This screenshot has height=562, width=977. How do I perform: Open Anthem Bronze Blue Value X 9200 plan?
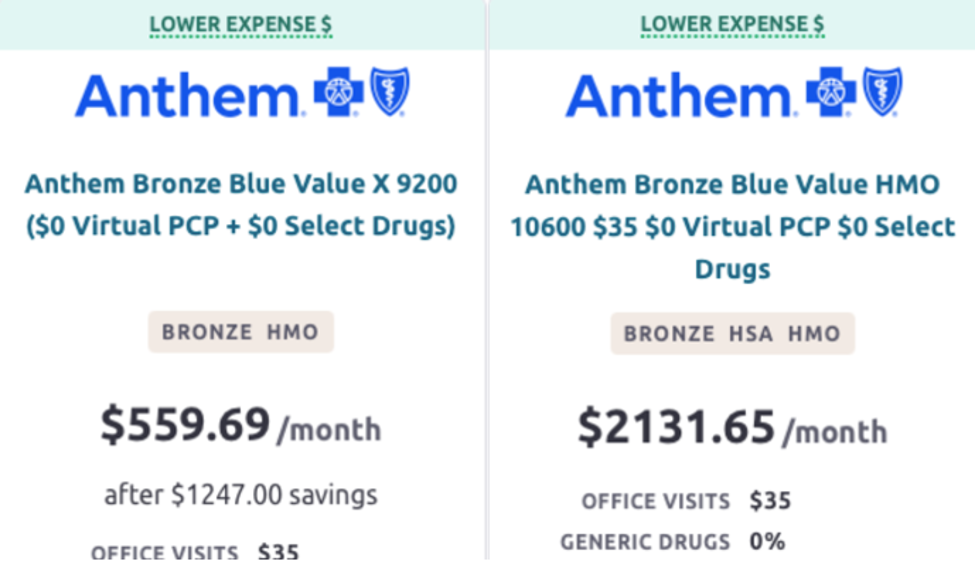pyautogui.click(x=241, y=205)
